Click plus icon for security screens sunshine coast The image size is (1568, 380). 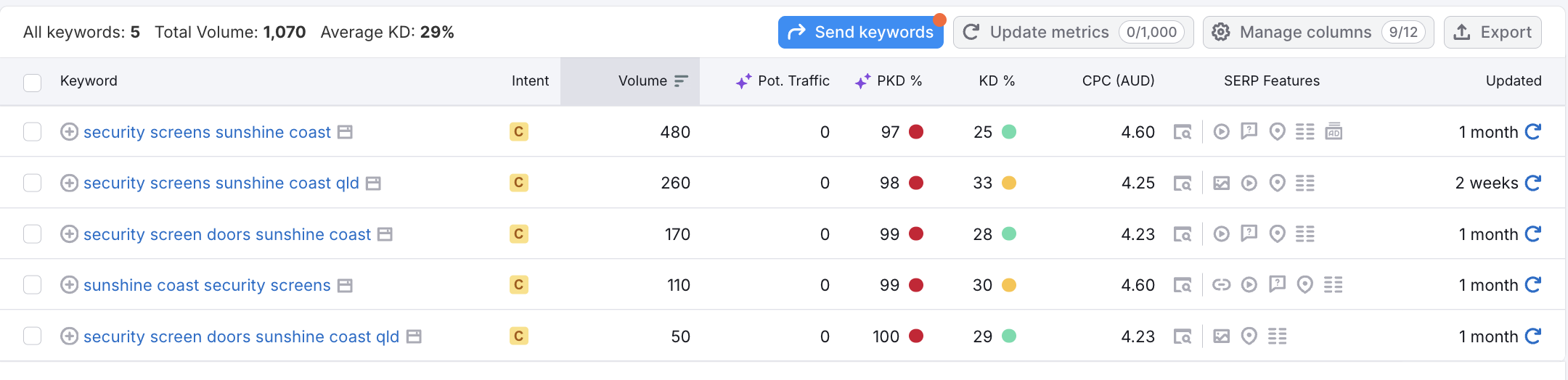click(x=69, y=132)
